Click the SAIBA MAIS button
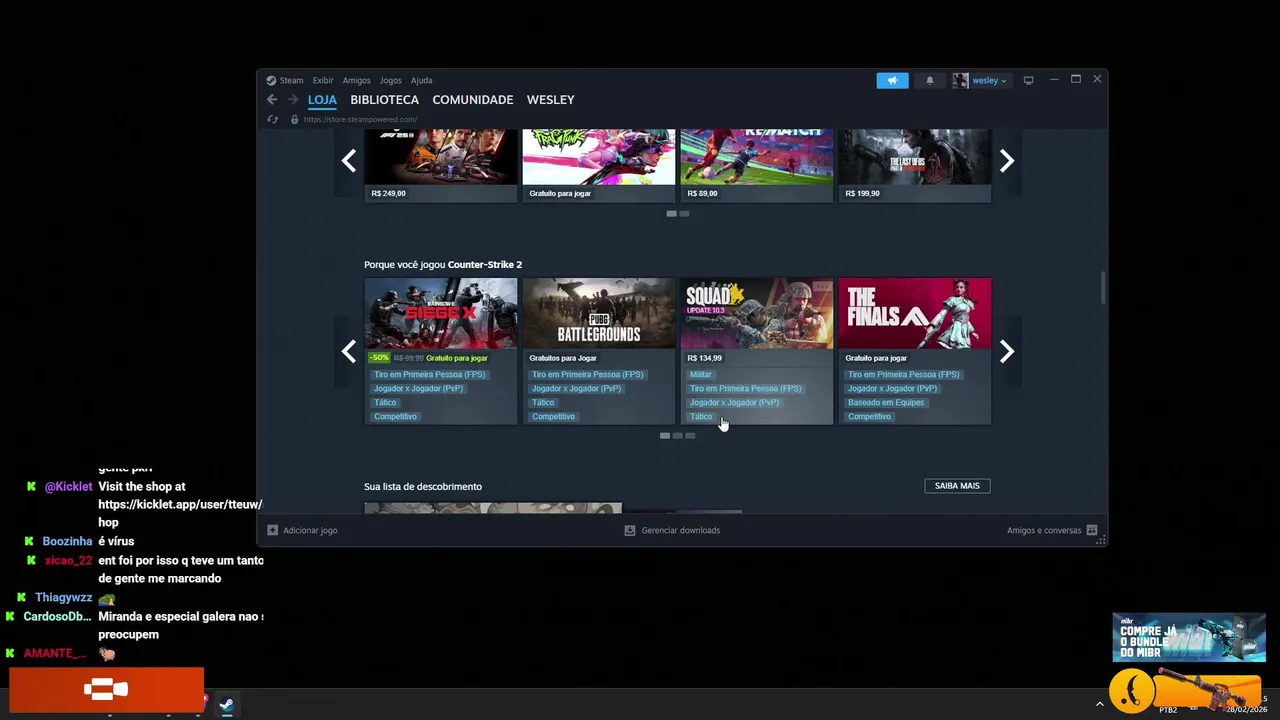This screenshot has width=1280, height=720. click(x=957, y=486)
